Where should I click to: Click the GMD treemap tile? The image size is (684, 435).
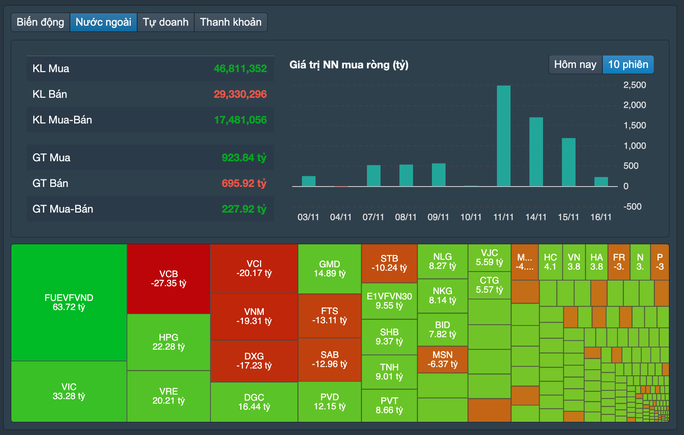coord(329,268)
